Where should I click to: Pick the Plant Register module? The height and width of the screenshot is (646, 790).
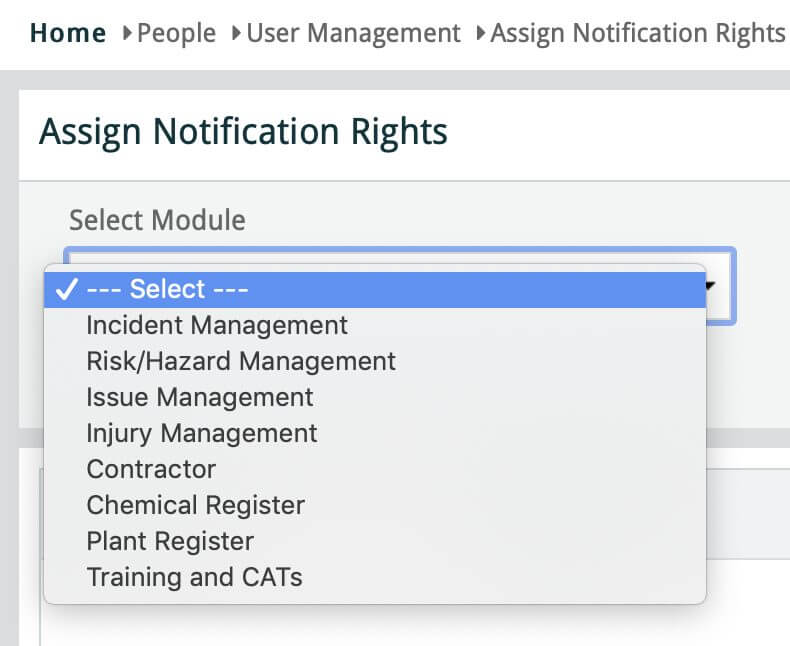coord(170,541)
